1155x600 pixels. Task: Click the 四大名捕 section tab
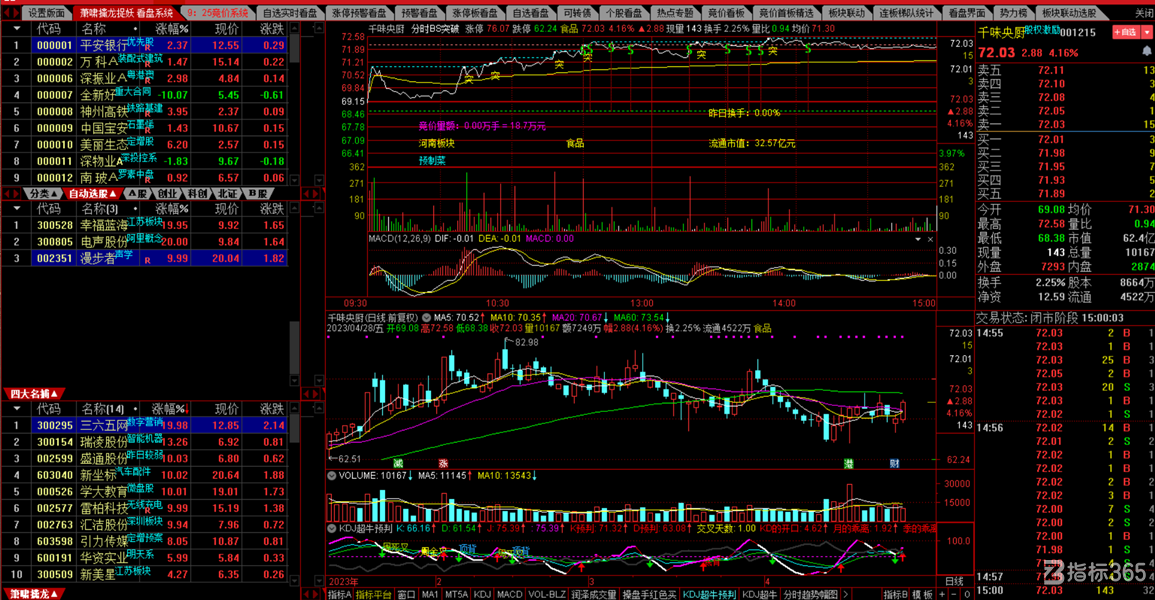33,394
